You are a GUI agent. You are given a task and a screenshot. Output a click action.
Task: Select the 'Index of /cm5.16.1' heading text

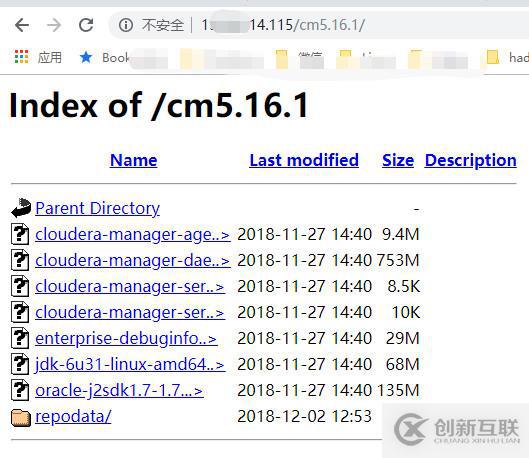(x=159, y=106)
